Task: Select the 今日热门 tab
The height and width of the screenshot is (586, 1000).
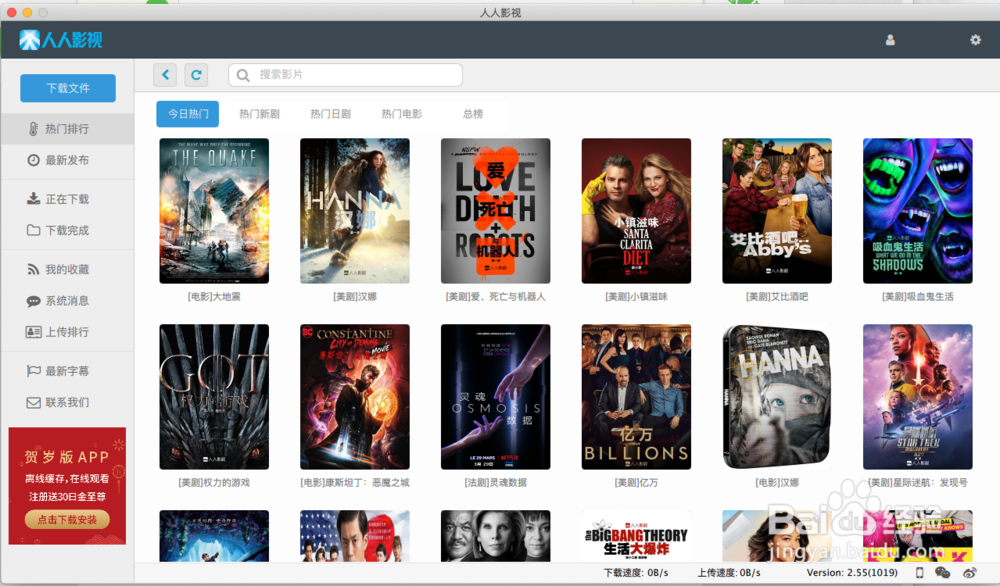Action: pyautogui.click(x=188, y=114)
